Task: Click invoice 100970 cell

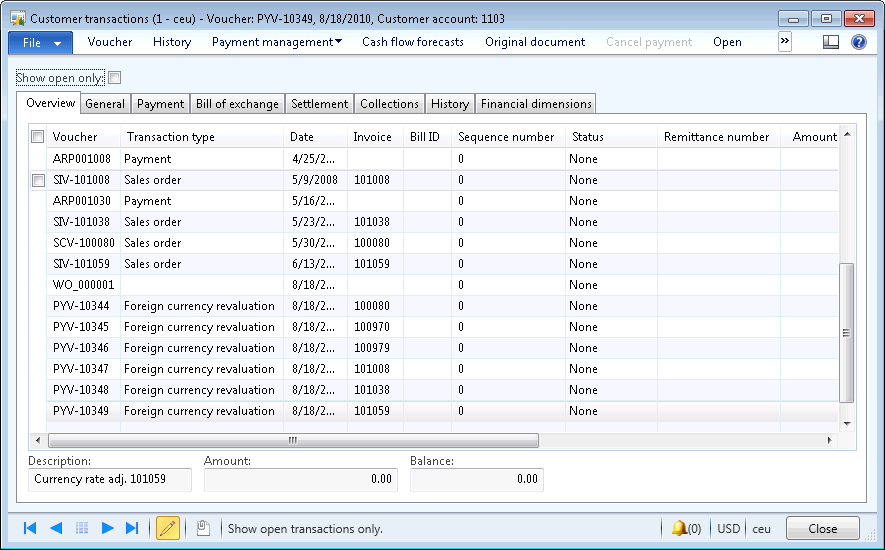Action: coord(375,327)
